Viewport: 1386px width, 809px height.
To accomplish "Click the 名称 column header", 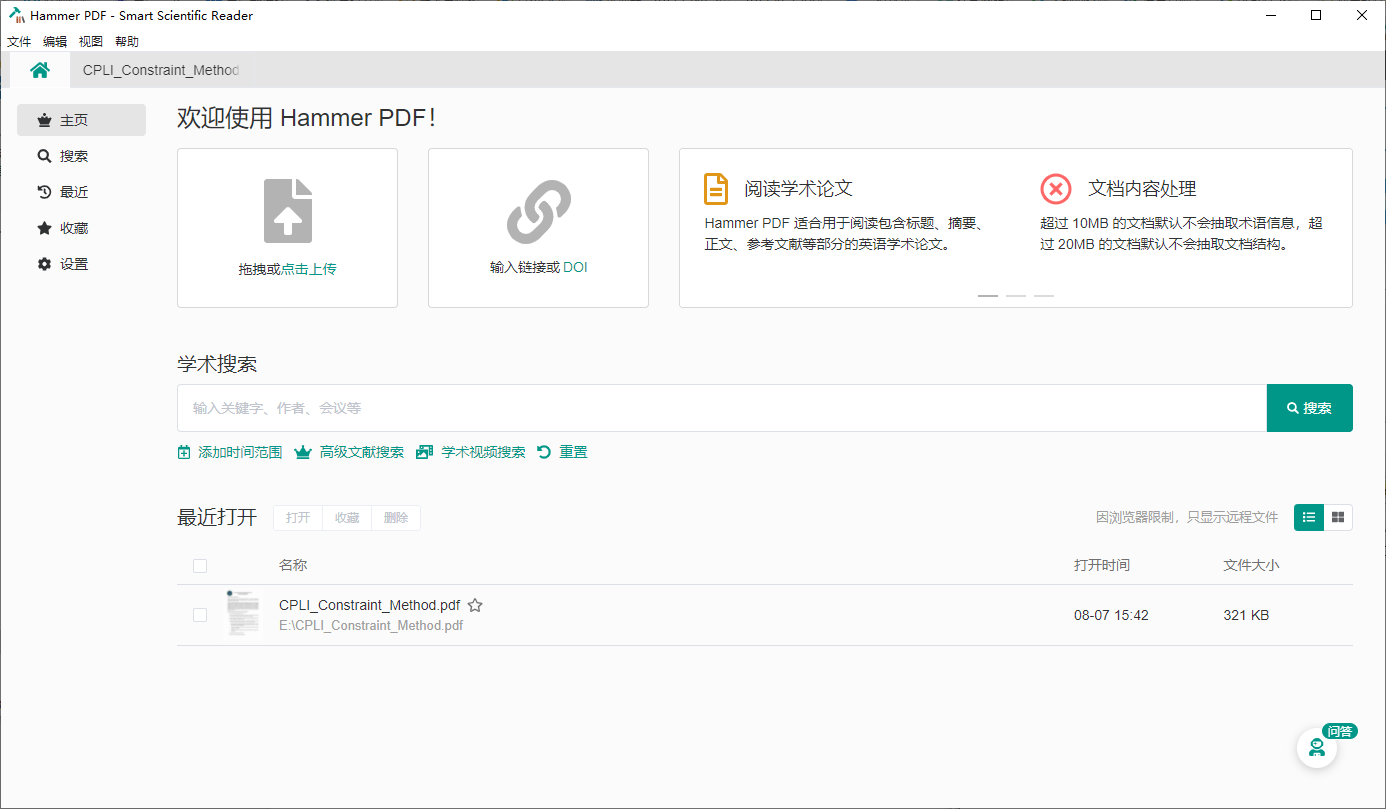I will tap(293, 565).
